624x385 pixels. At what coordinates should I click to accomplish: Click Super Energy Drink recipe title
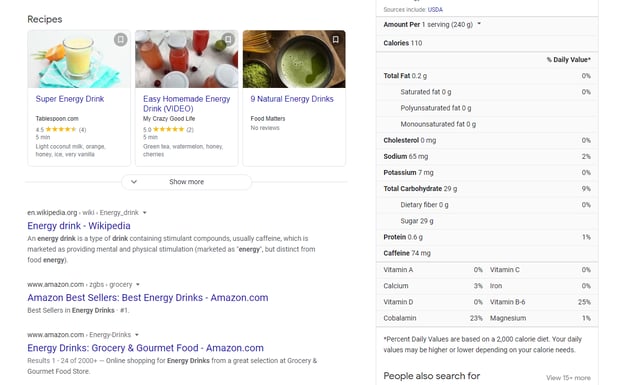click(70, 99)
